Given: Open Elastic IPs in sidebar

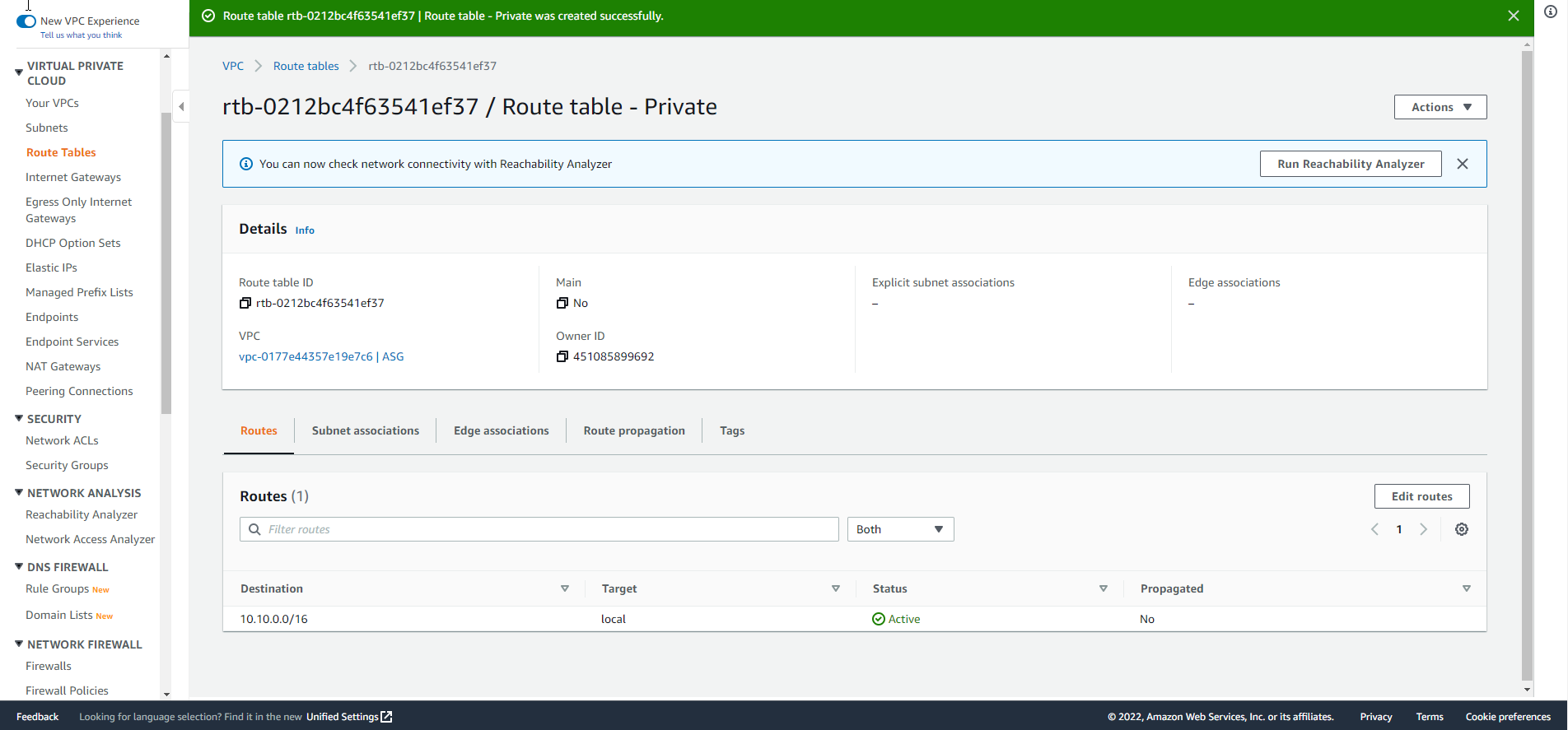Looking at the screenshot, I should point(51,267).
